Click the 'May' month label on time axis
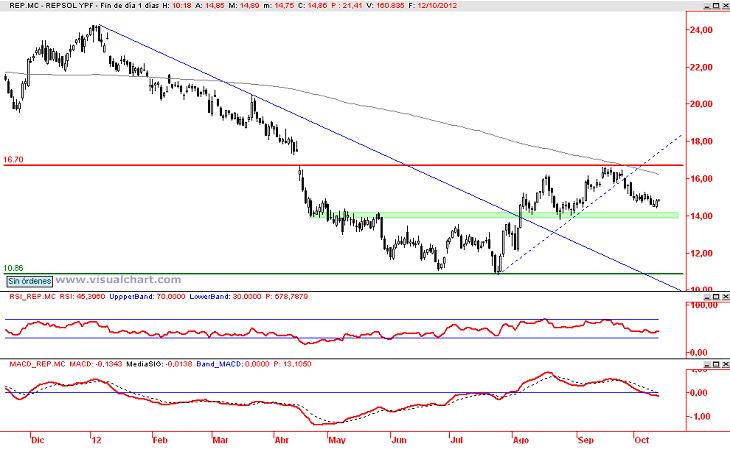Image resolution: width=730 pixels, height=454 pixels. pyautogui.click(x=337, y=440)
